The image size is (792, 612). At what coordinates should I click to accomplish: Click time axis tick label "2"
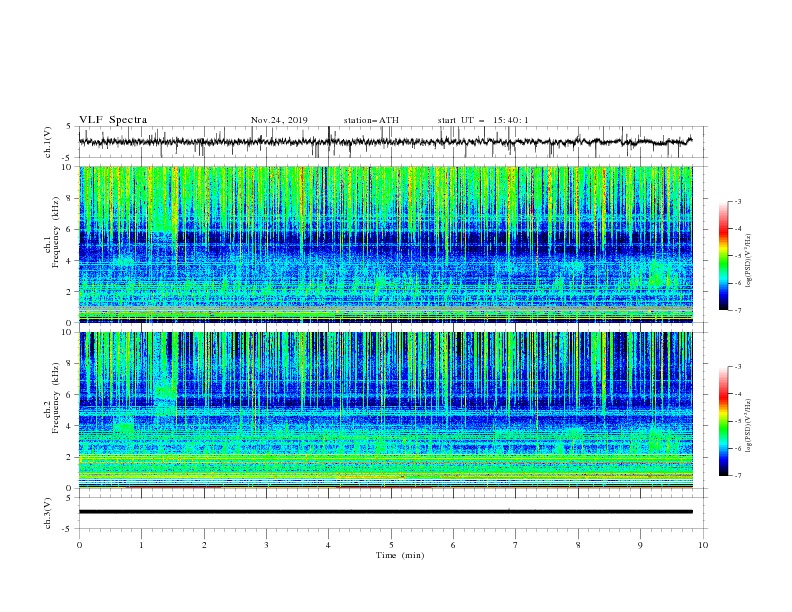click(x=204, y=545)
